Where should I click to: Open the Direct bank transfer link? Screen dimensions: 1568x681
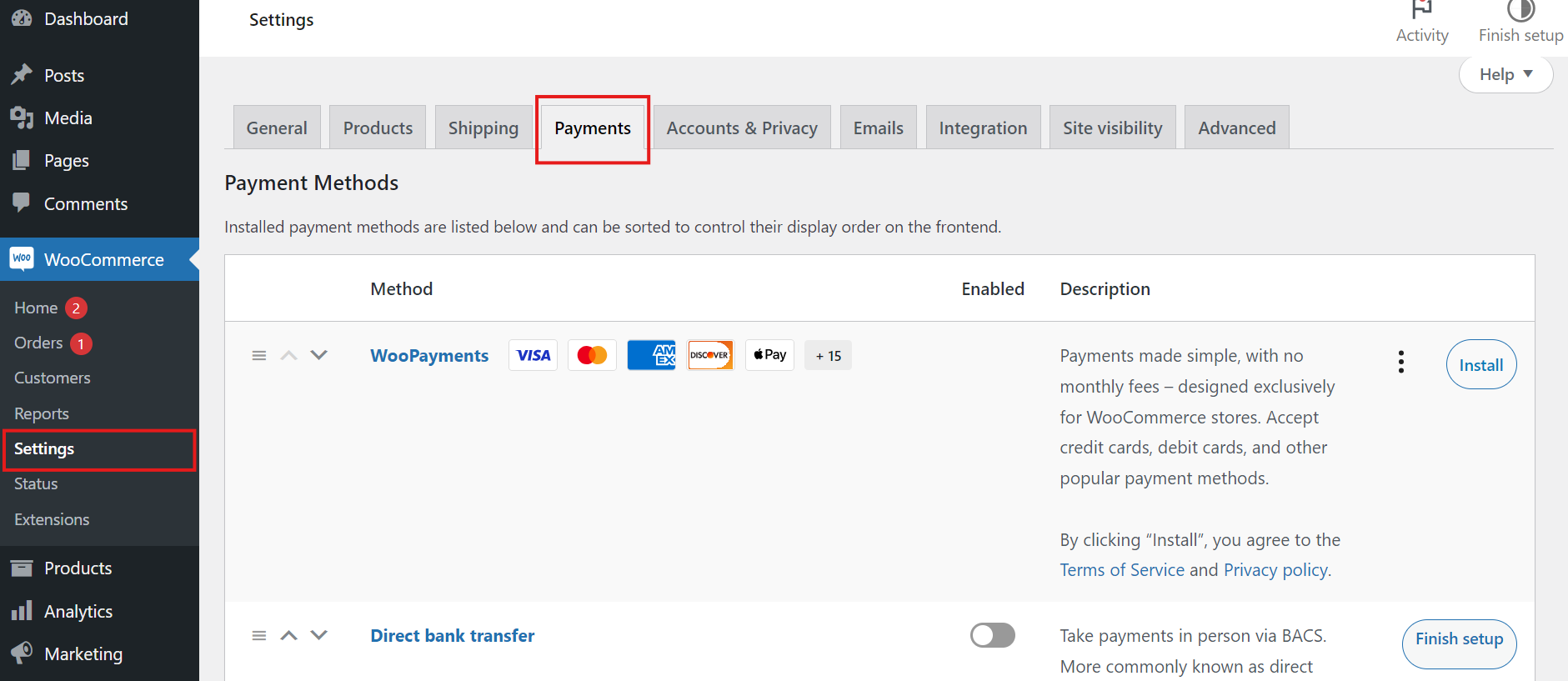click(453, 635)
